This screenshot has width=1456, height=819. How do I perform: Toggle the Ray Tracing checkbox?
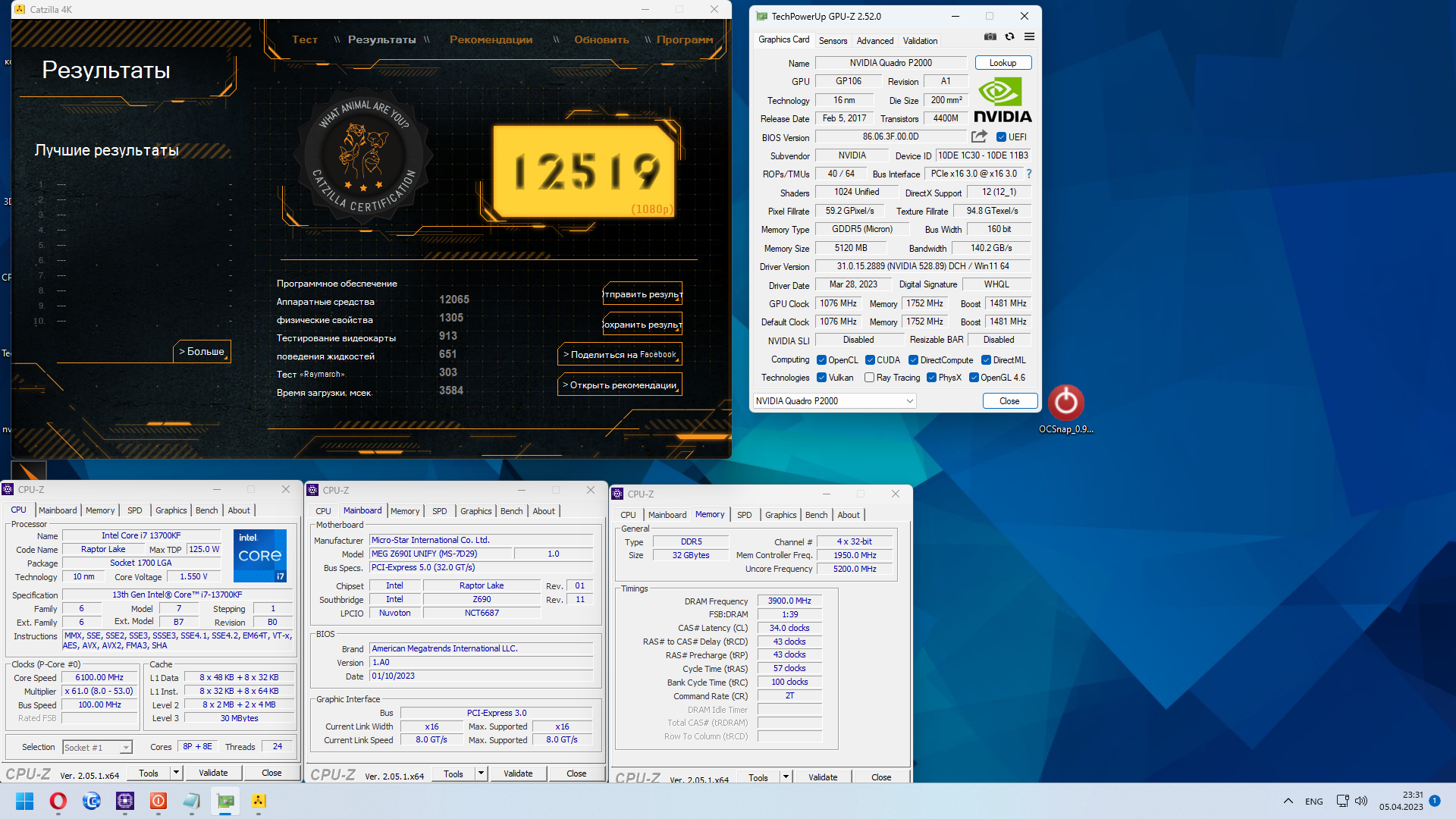pos(869,378)
